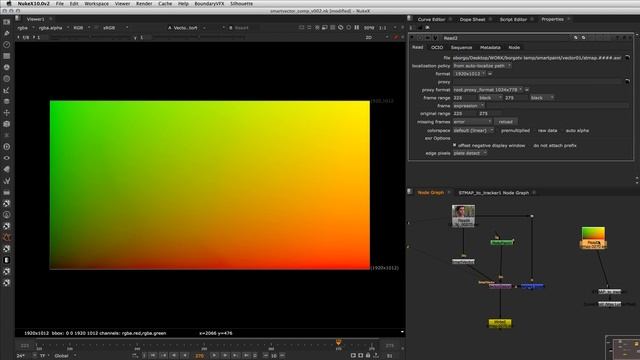Viewport: 640px width, 360px height.
Task: Select the Read2 gradient node in Node Graph
Action: [593, 238]
